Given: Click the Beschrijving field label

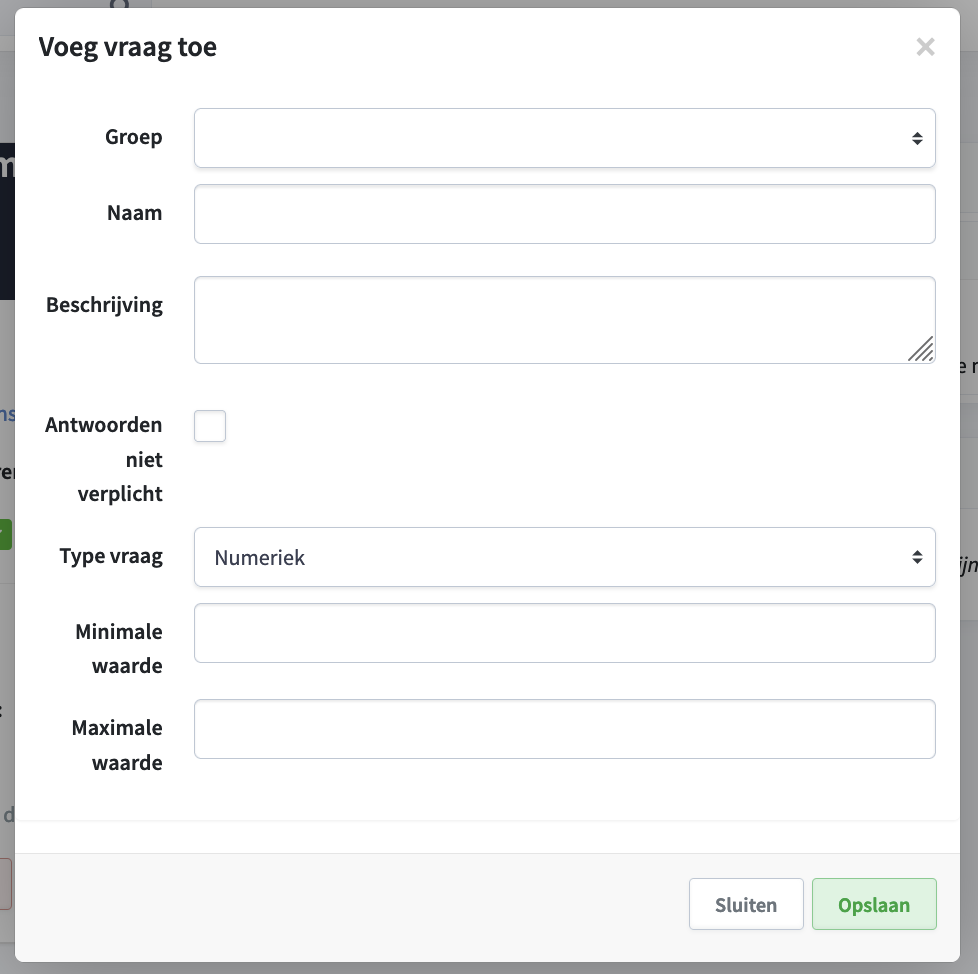Looking at the screenshot, I should point(104,305).
